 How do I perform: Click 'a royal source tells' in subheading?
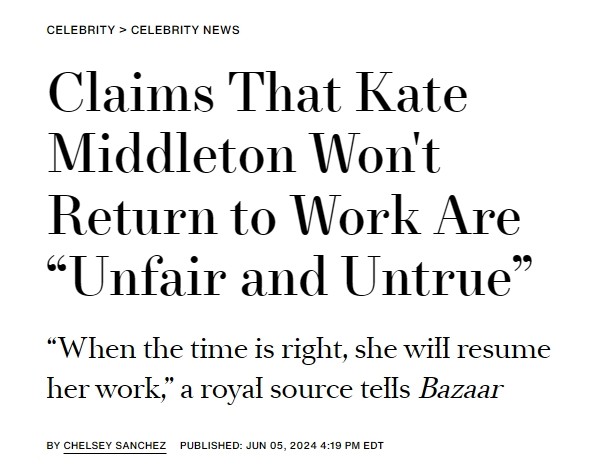tap(295, 389)
